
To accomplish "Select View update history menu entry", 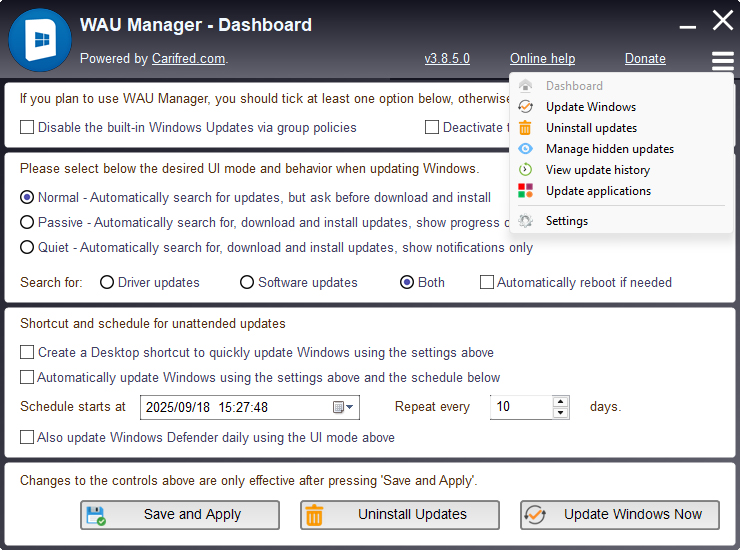I will tap(597, 170).
